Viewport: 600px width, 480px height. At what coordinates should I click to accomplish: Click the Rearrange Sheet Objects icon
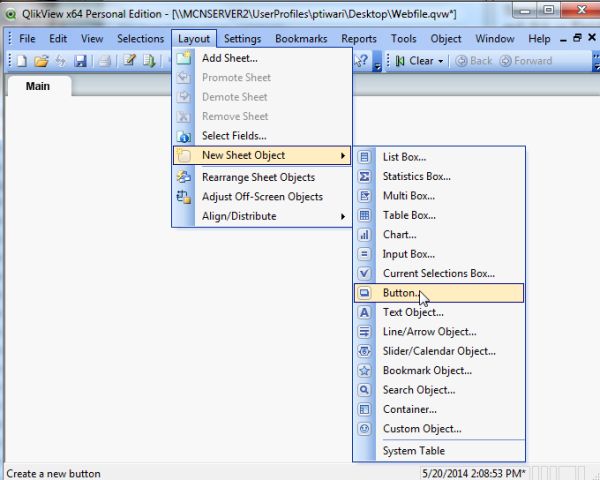click(x=184, y=177)
